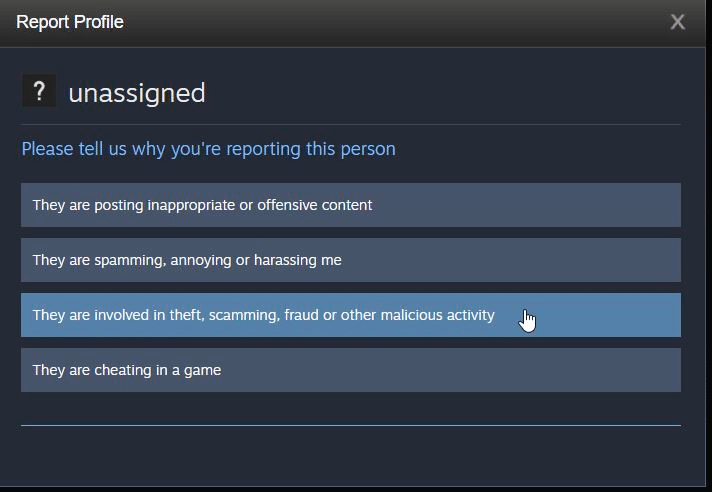Pick 'They are cheating in a game'

(x=351, y=370)
